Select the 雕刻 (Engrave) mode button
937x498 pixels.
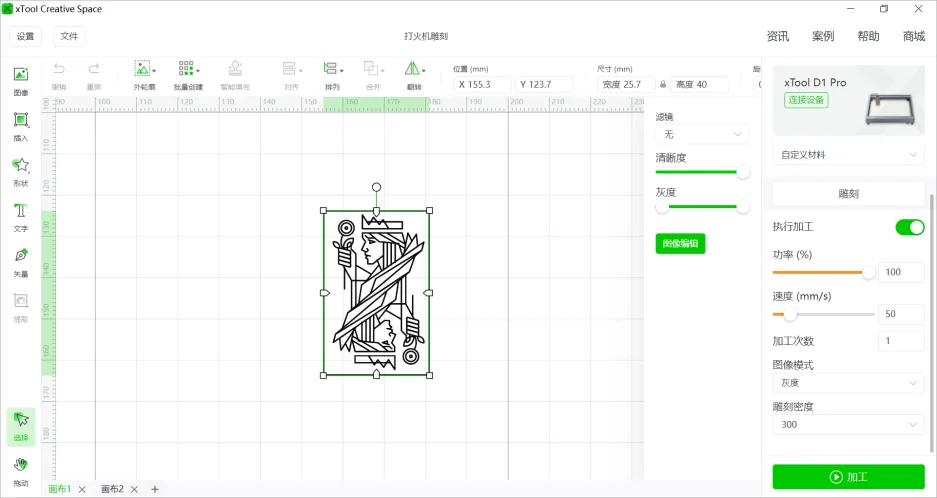(848, 194)
